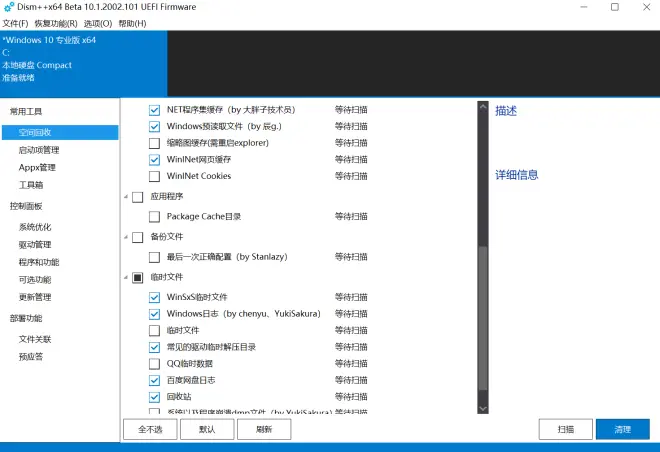The height and width of the screenshot is (452, 660).
Task: Click the 回收站 row label
Action: (x=179, y=396)
